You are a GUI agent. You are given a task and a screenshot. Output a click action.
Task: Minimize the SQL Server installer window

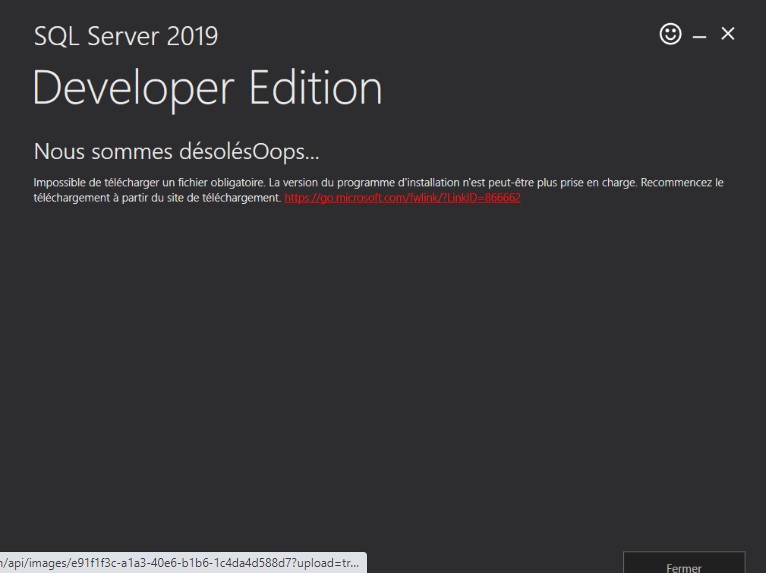[699, 37]
